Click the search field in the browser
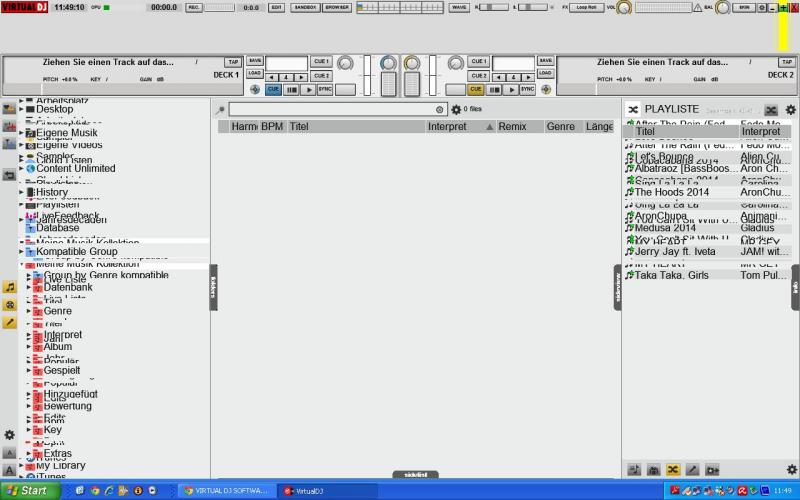 332,110
